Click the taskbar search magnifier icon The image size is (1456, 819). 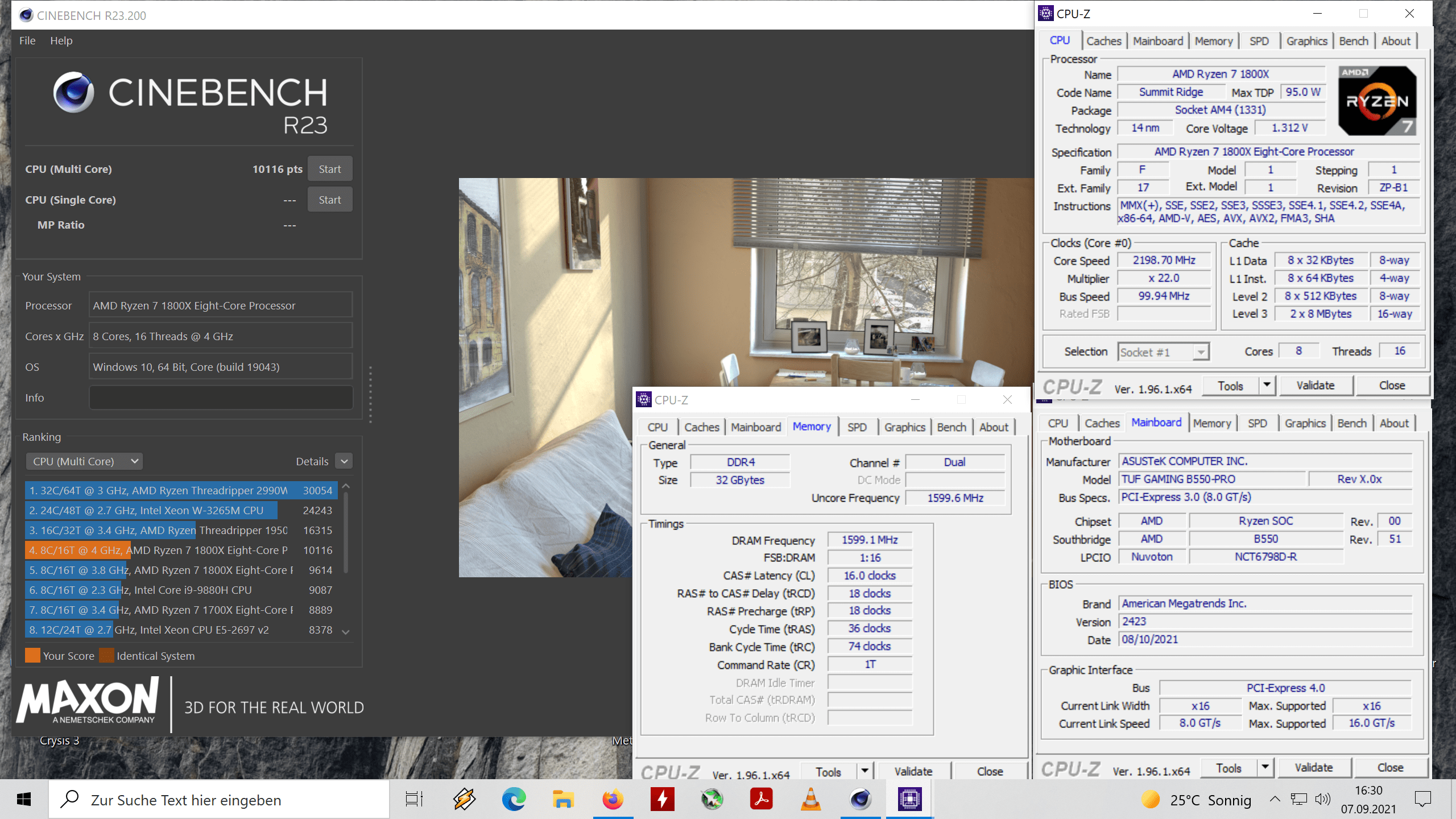[x=70, y=799]
